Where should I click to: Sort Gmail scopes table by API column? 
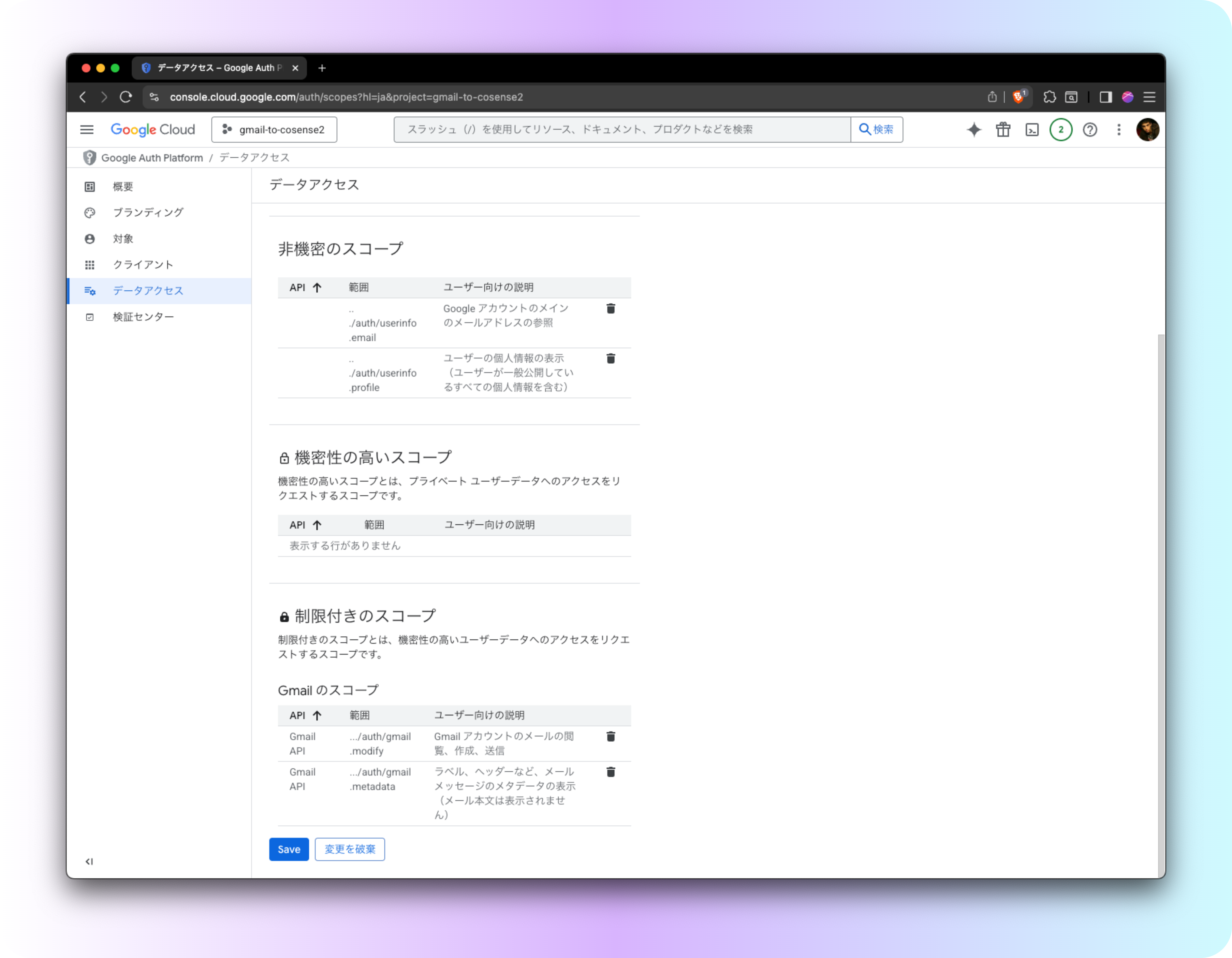point(305,716)
